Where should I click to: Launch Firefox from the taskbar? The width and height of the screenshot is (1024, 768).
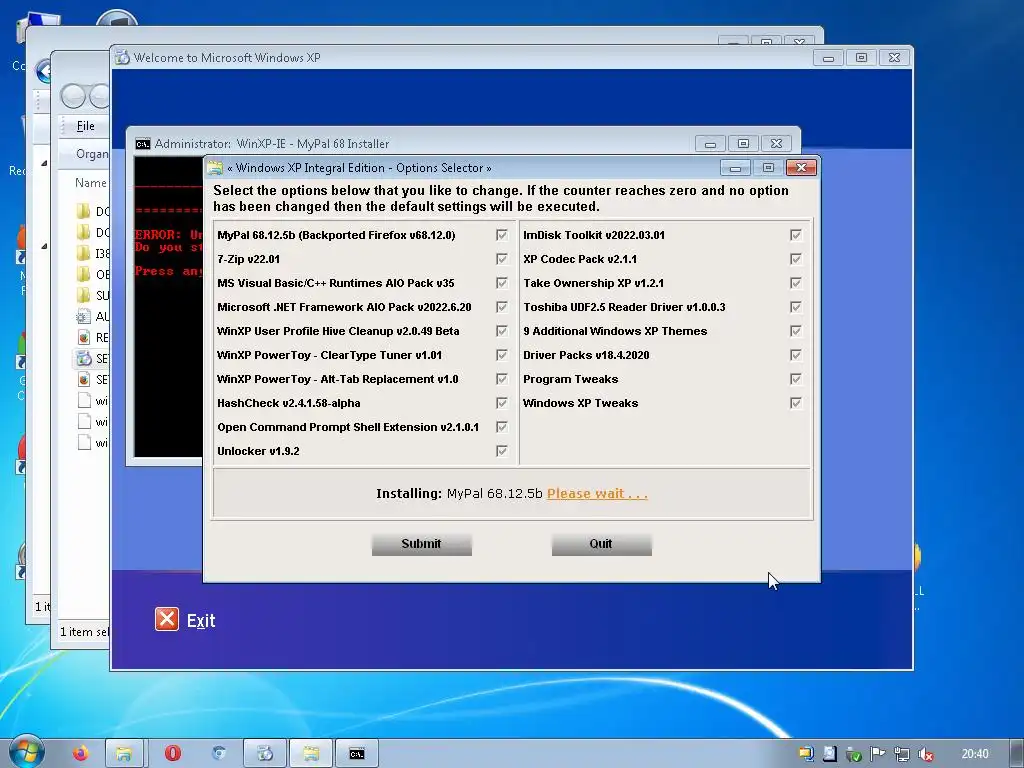[x=81, y=754]
